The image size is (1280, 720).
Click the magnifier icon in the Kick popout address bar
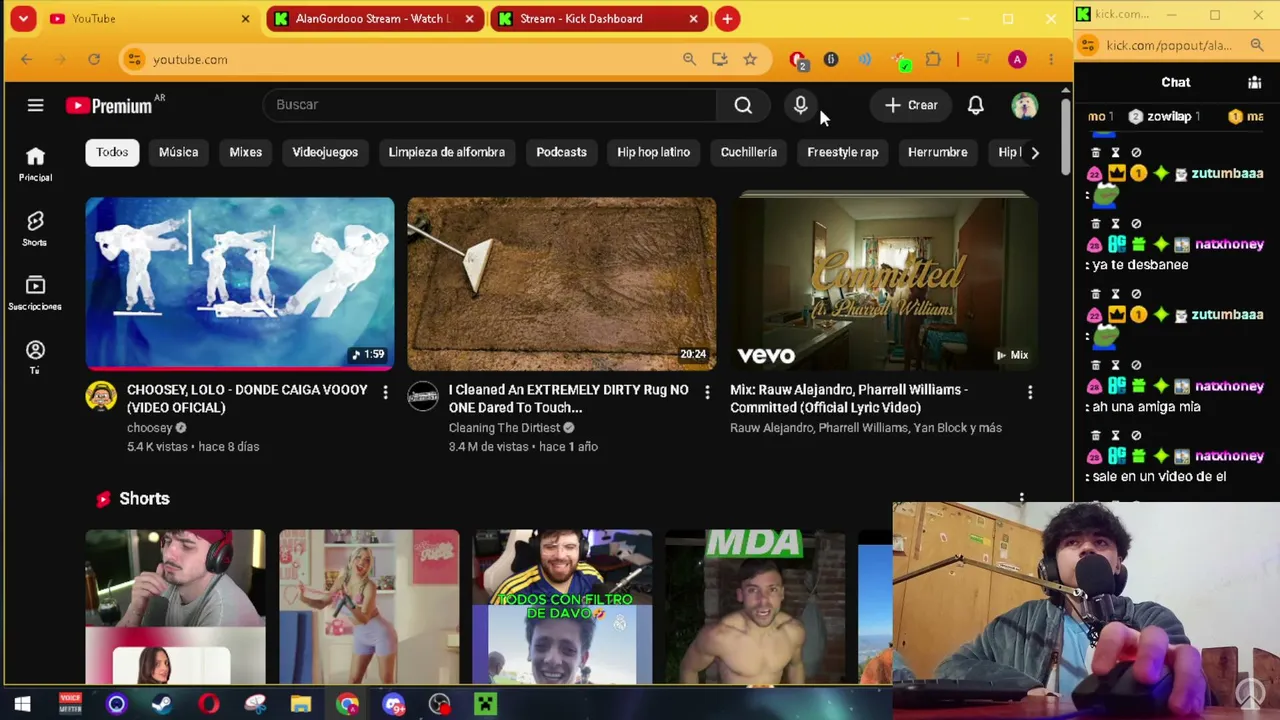tap(1257, 45)
